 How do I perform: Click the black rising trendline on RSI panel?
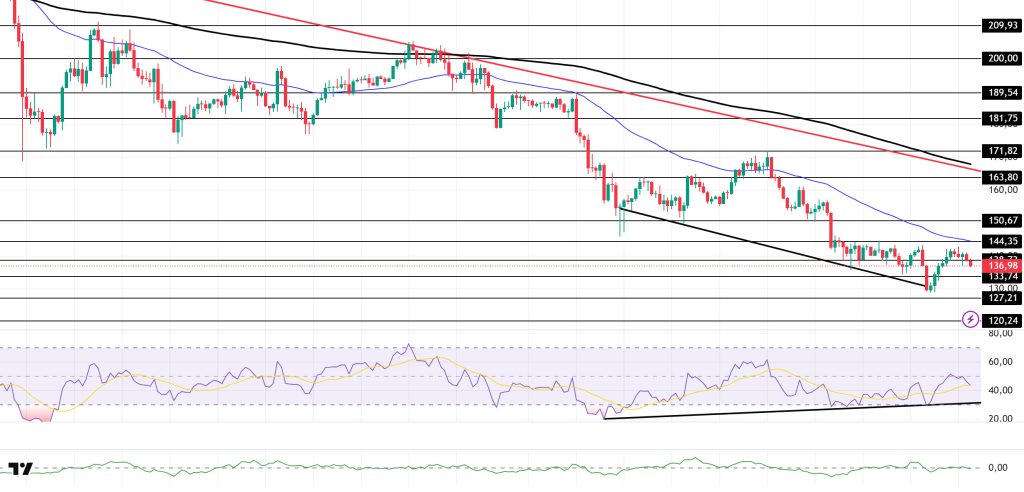(x=800, y=410)
